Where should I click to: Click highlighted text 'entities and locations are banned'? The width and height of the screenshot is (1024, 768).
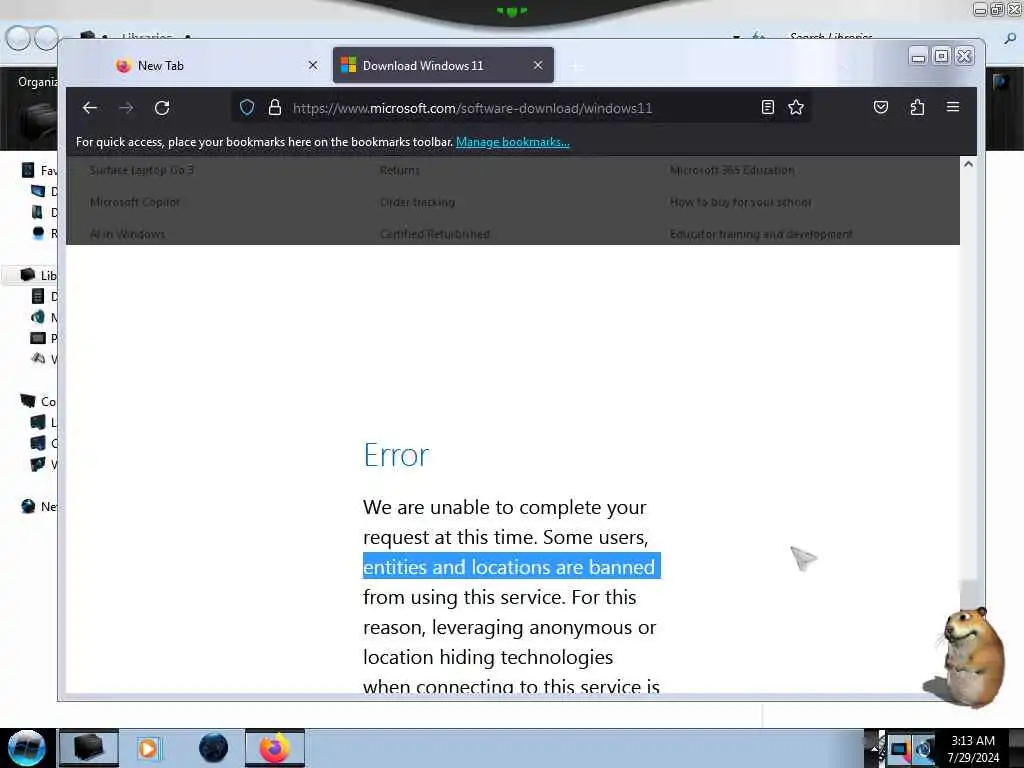click(511, 567)
